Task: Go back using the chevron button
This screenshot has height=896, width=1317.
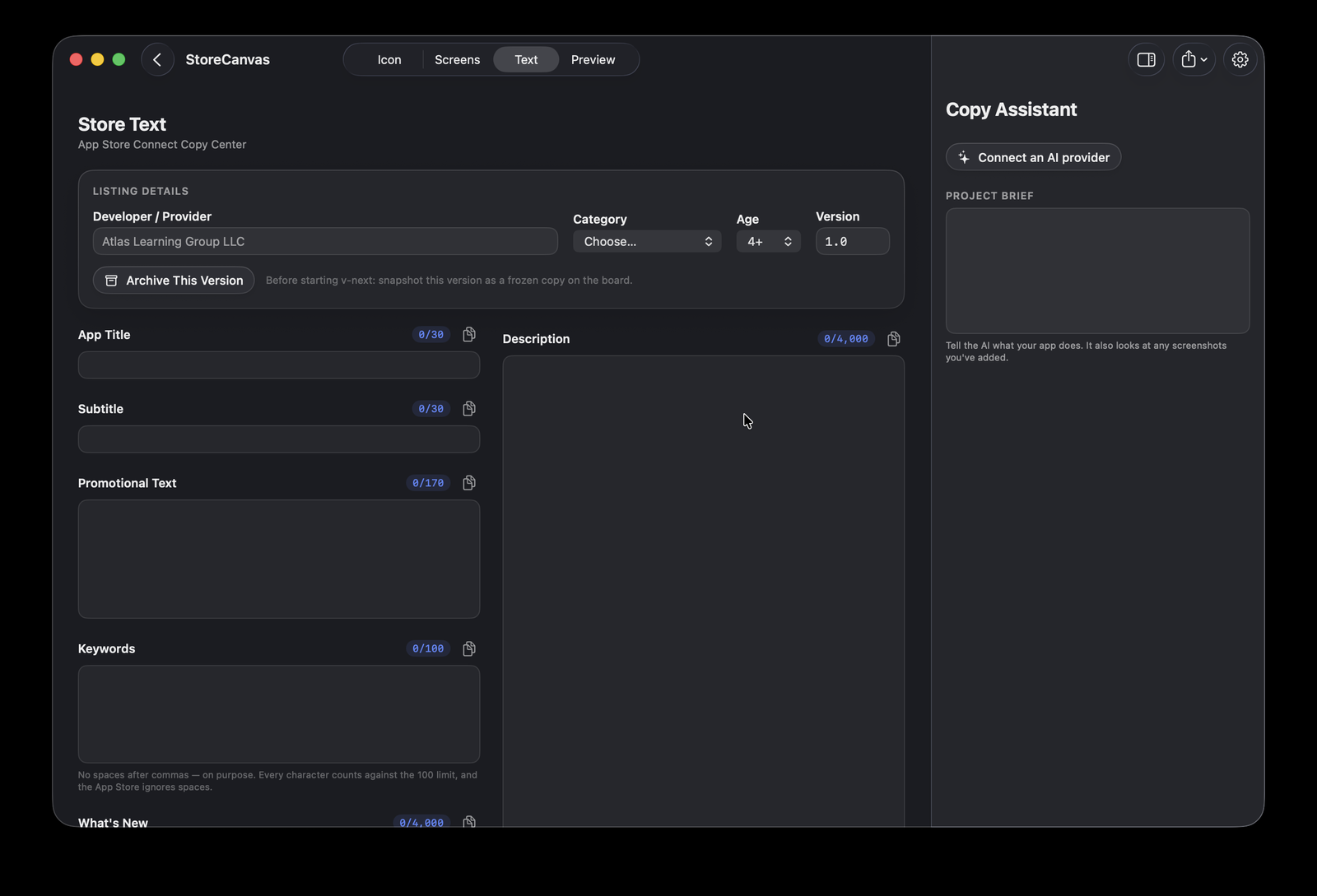Action: (157, 59)
